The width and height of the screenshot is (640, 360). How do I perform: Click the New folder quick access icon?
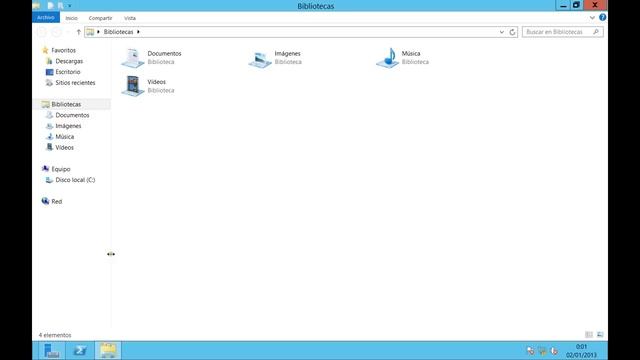coord(60,6)
